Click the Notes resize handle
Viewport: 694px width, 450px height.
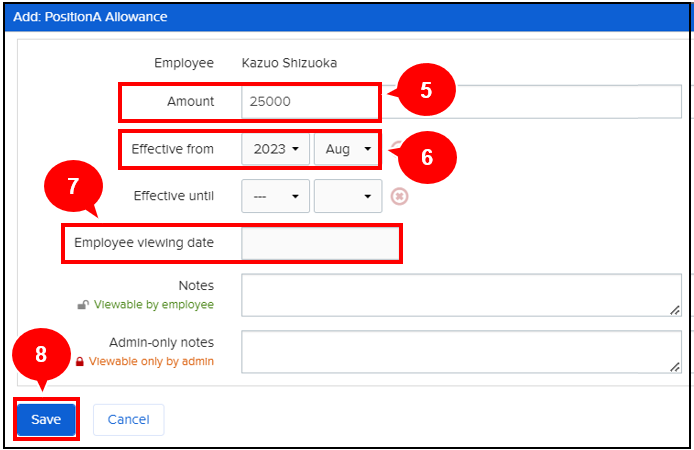675,310
